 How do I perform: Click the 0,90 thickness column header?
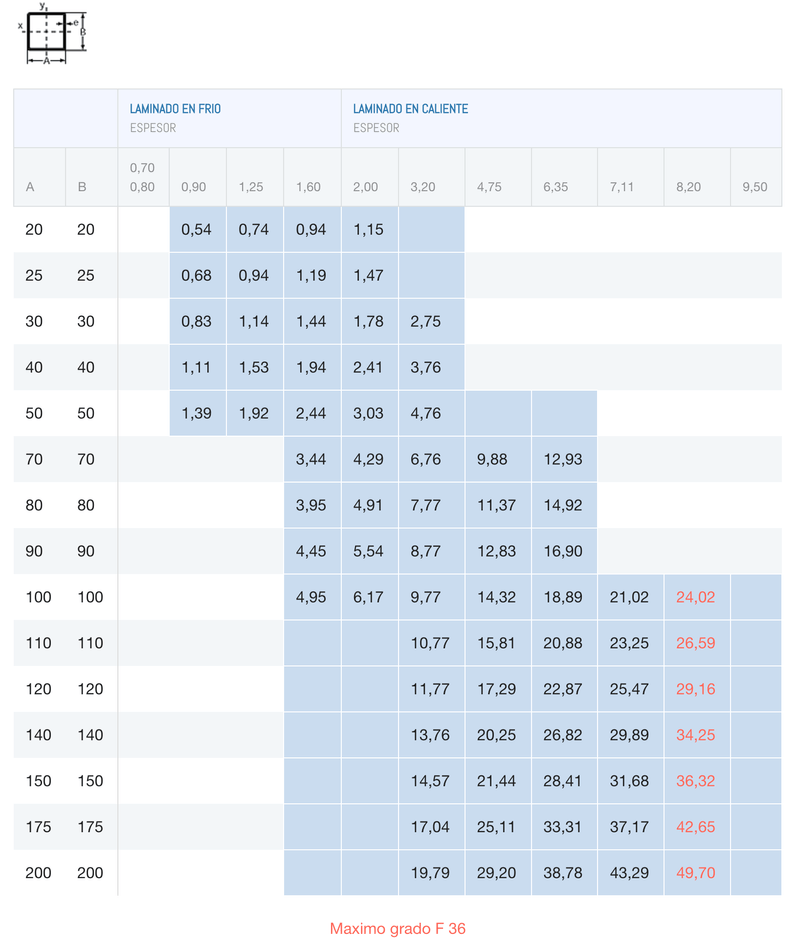click(194, 187)
